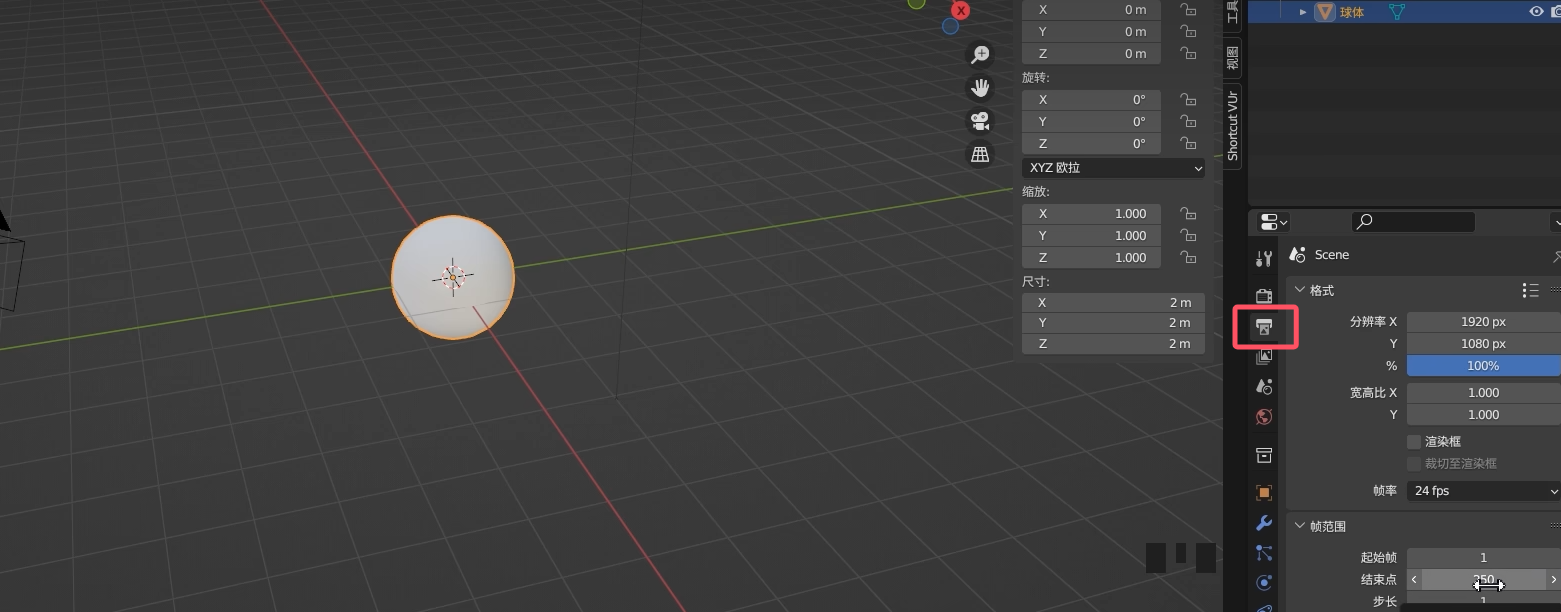The width and height of the screenshot is (1561, 612).
Task: Click the sphere object in the viewport
Action: pyautogui.click(x=453, y=277)
